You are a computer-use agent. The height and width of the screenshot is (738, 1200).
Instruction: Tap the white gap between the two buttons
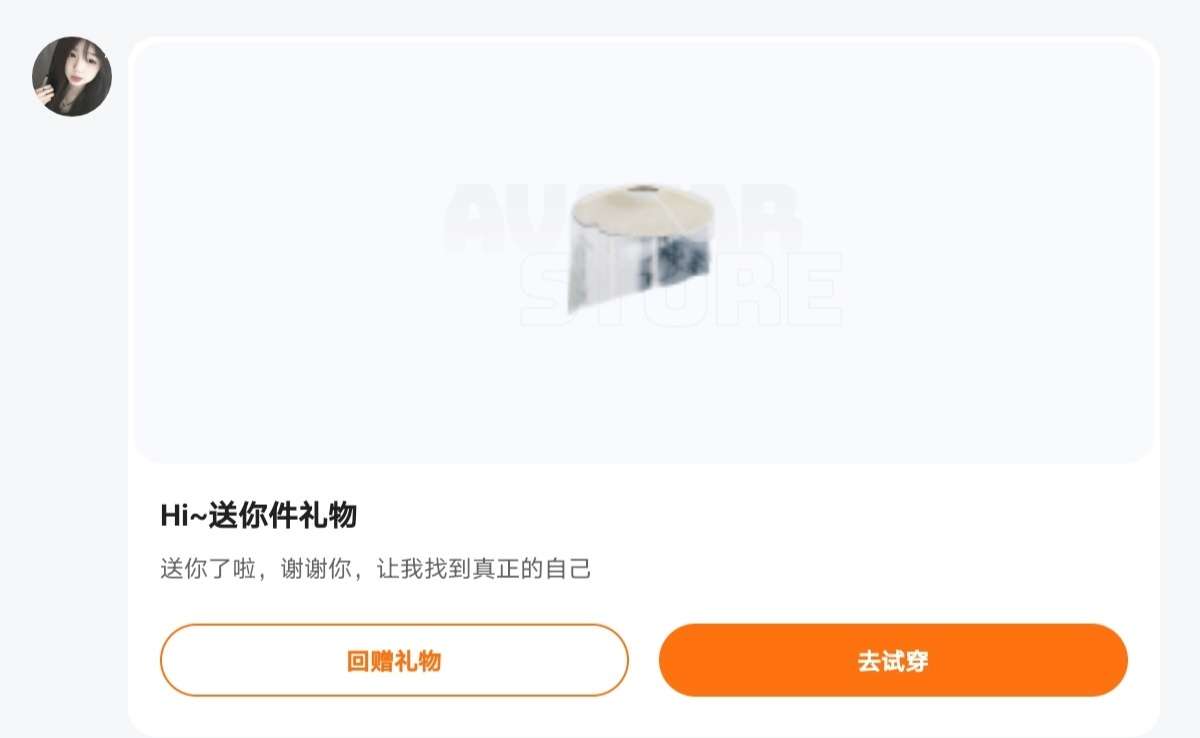[644, 660]
